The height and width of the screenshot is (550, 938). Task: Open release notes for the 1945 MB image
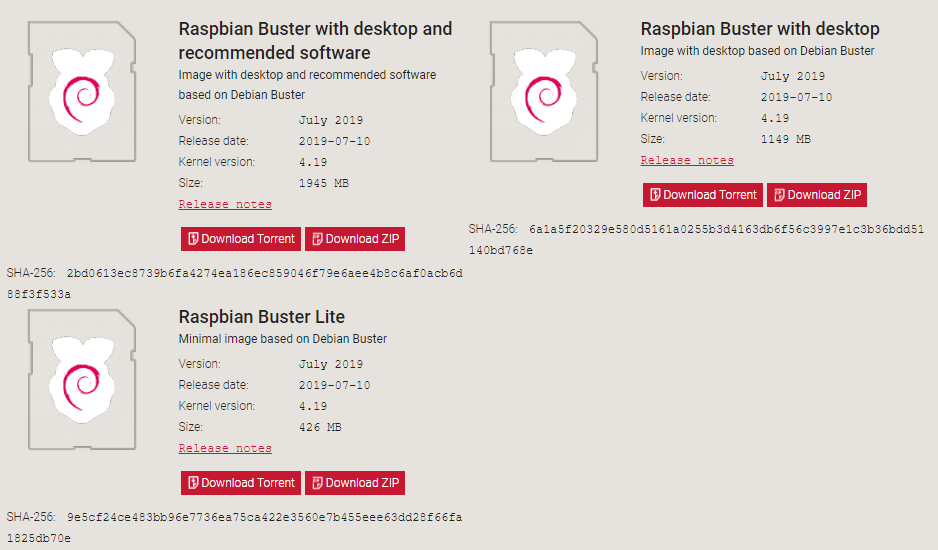pyautogui.click(x=225, y=204)
